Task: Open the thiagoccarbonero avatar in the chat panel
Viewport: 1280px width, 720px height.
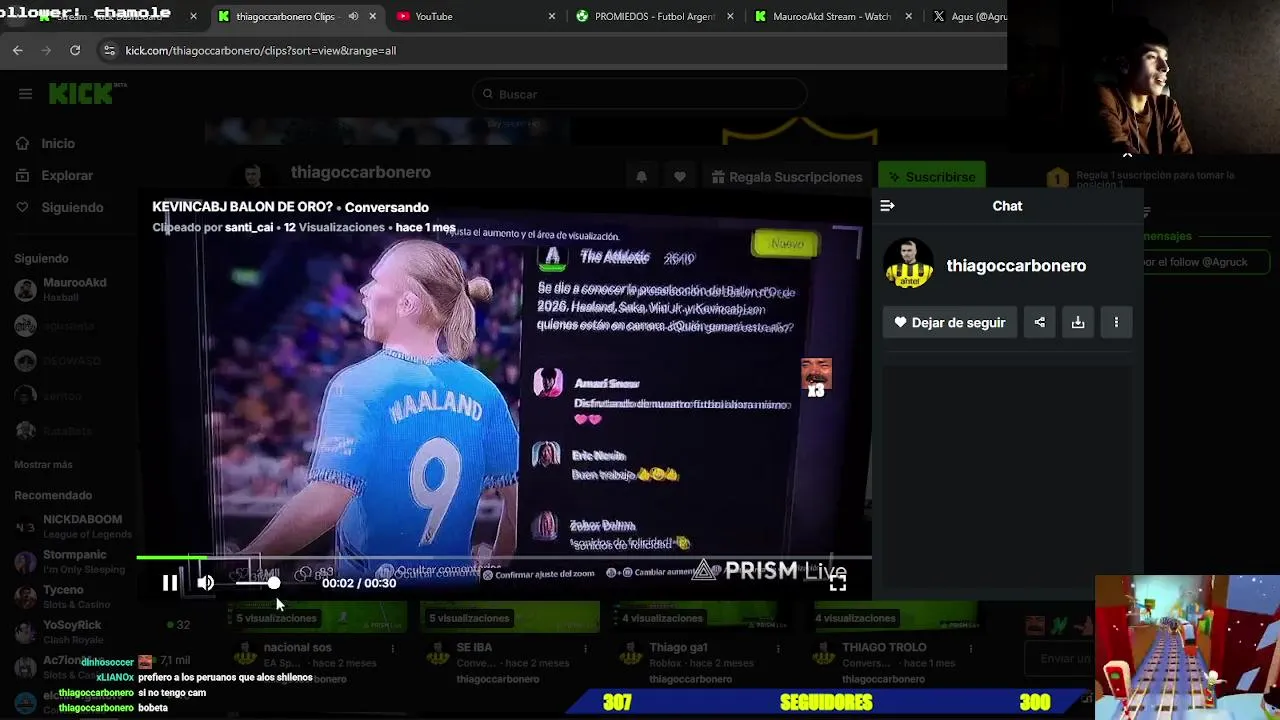Action: (908, 264)
